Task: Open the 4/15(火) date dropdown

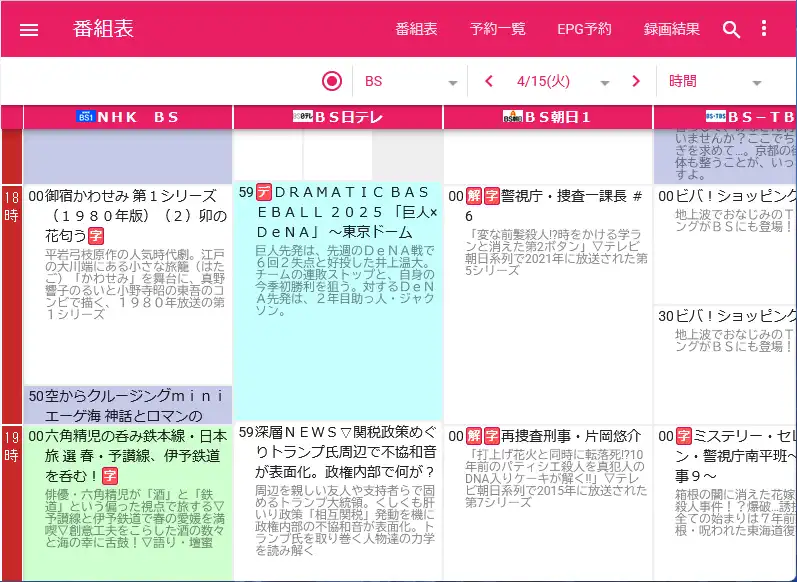Action: [562, 81]
